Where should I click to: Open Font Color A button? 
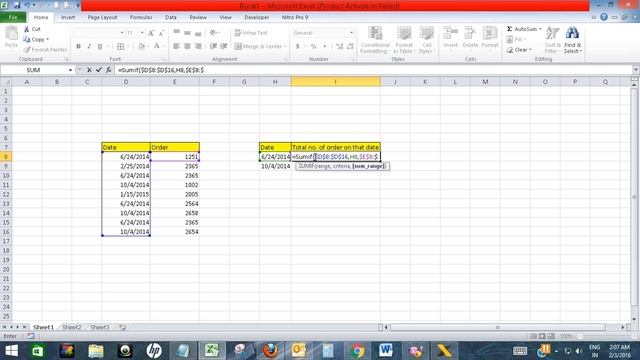(157, 47)
